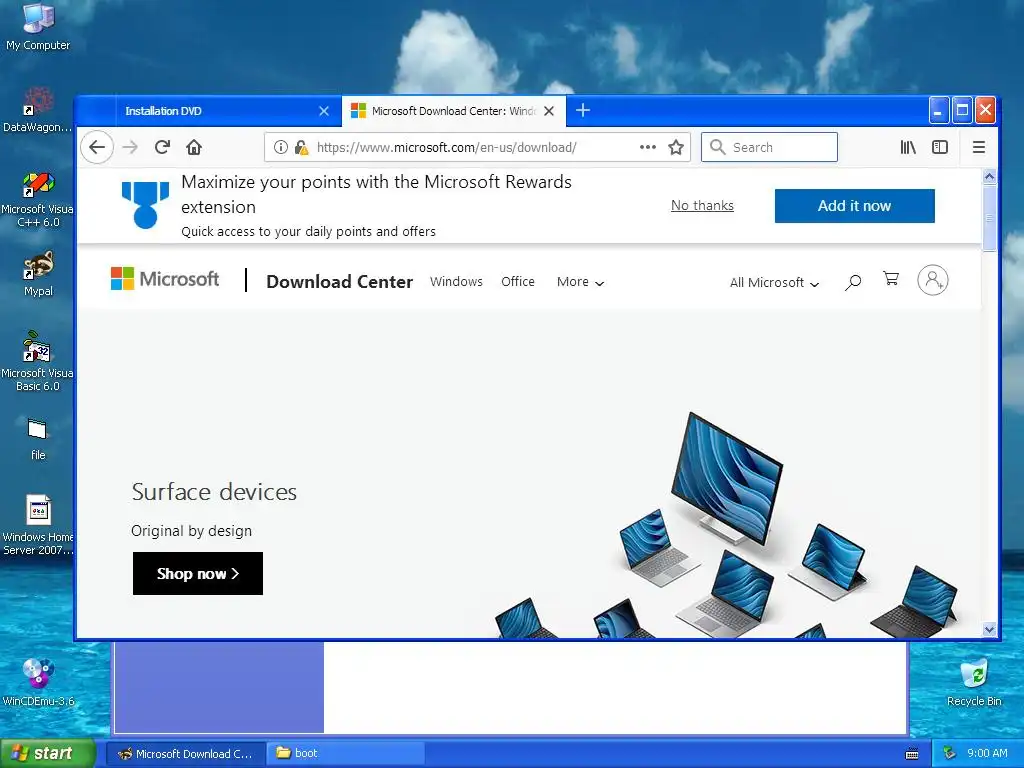Open the browser hamburger menu
The height and width of the screenshot is (768, 1024).
978,147
